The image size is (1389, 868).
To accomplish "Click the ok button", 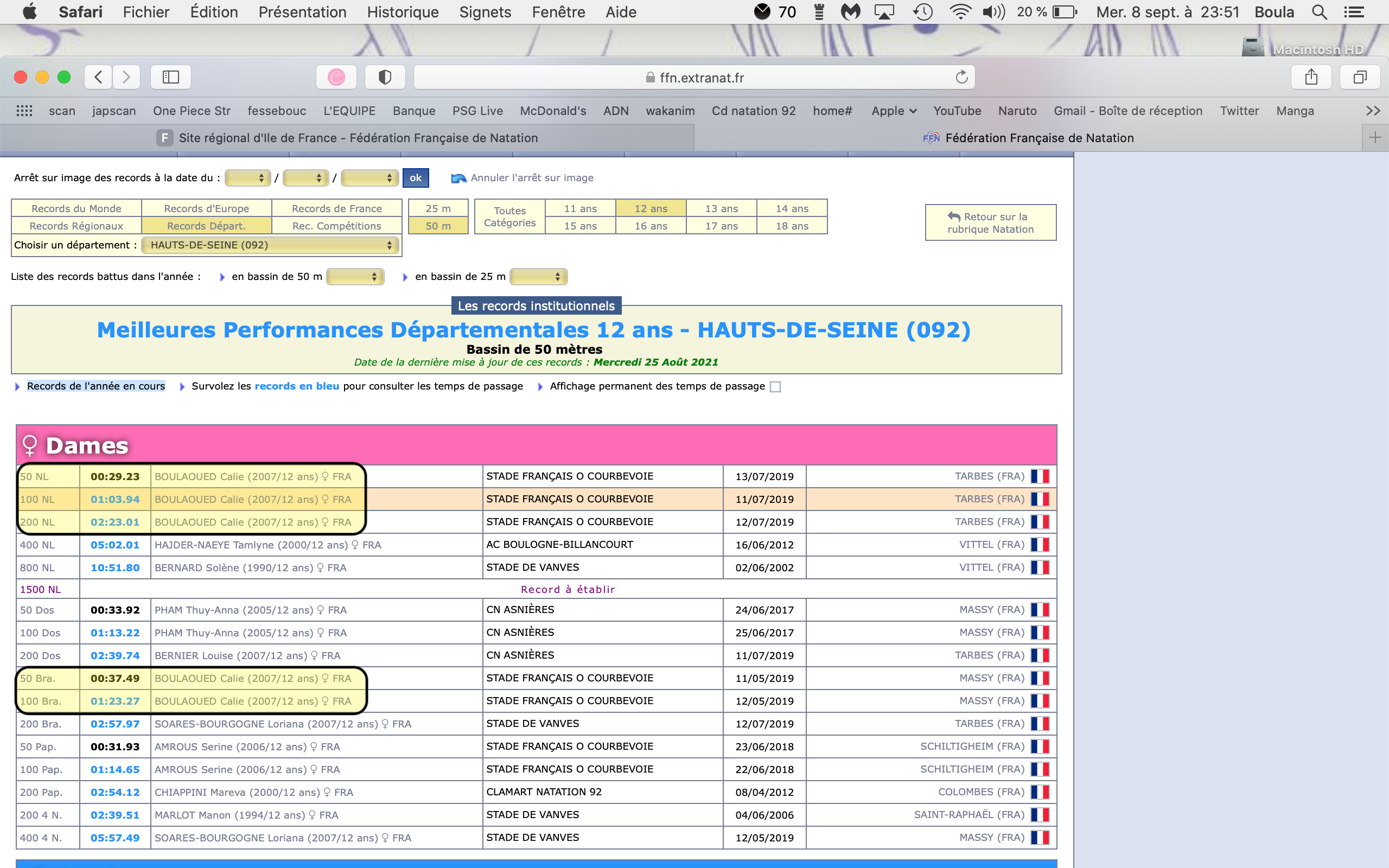I will [416, 178].
